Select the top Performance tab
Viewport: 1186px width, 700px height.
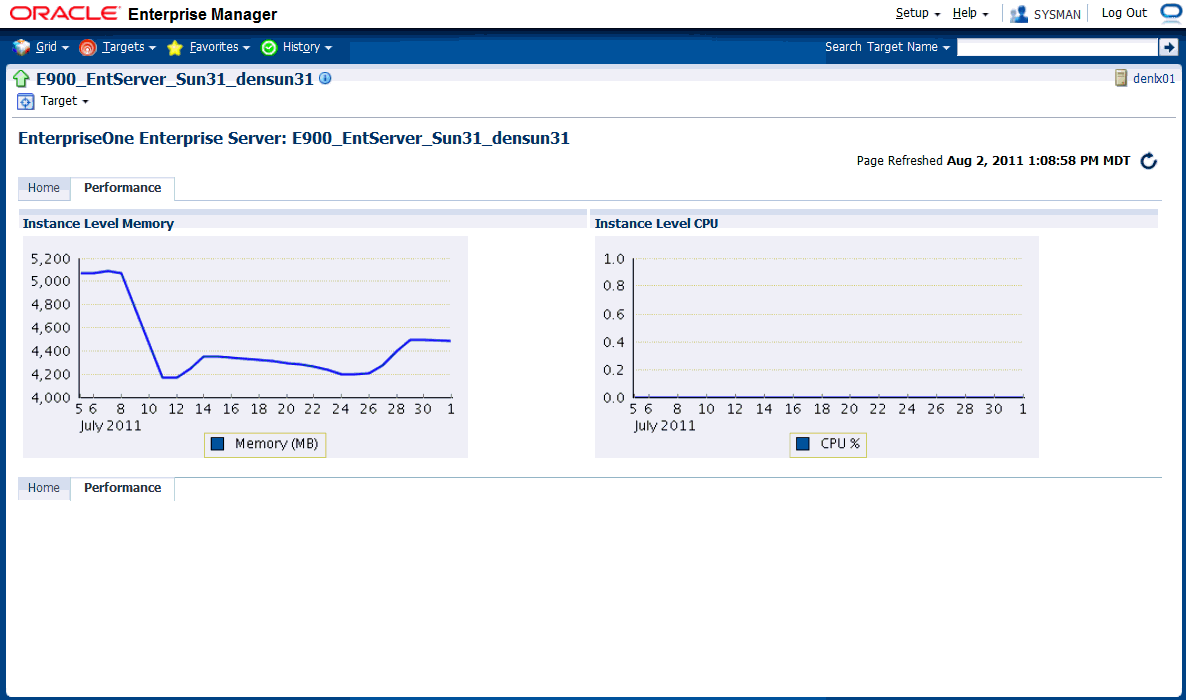click(123, 188)
